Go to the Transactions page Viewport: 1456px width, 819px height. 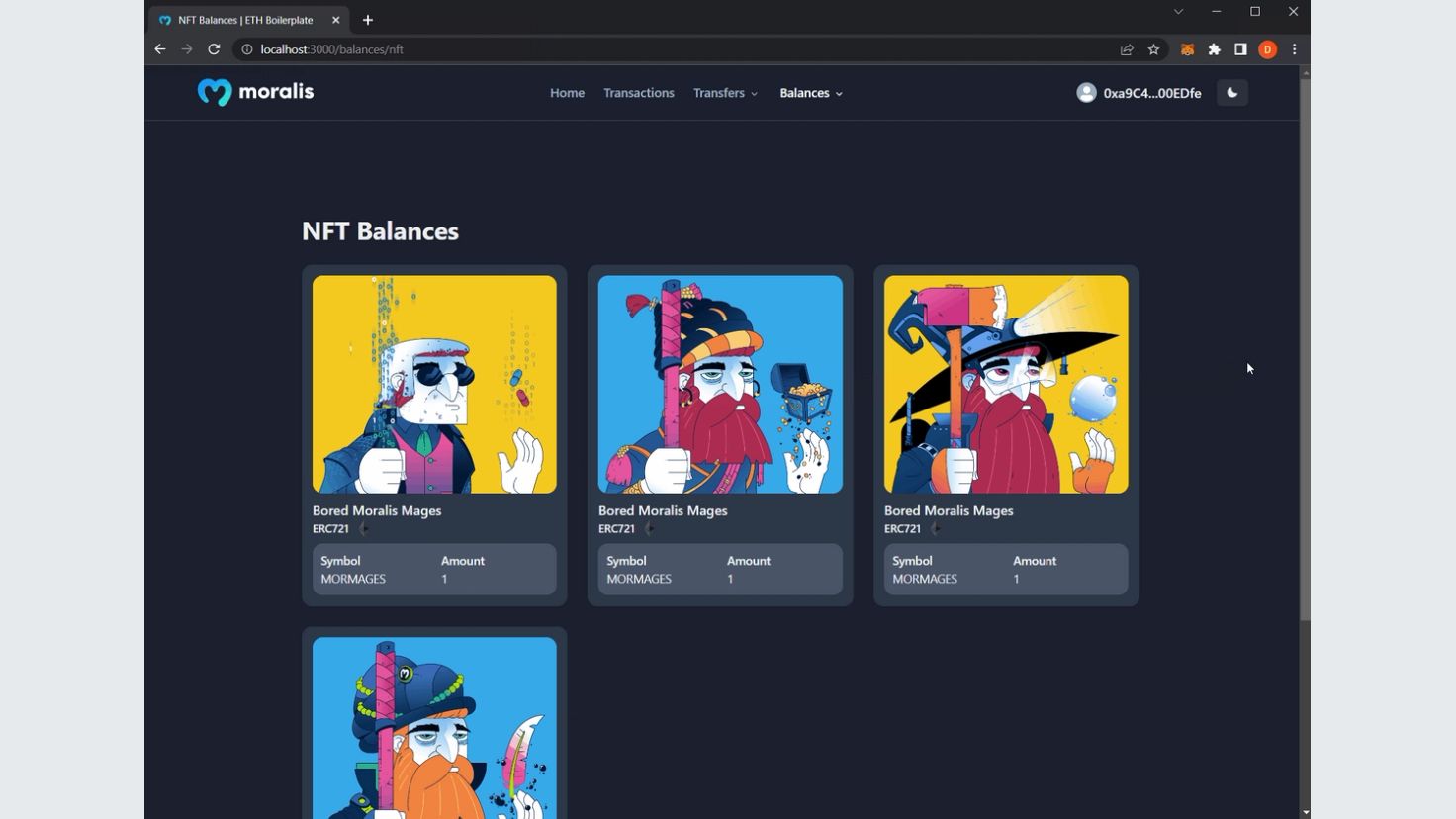coord(639,93)
